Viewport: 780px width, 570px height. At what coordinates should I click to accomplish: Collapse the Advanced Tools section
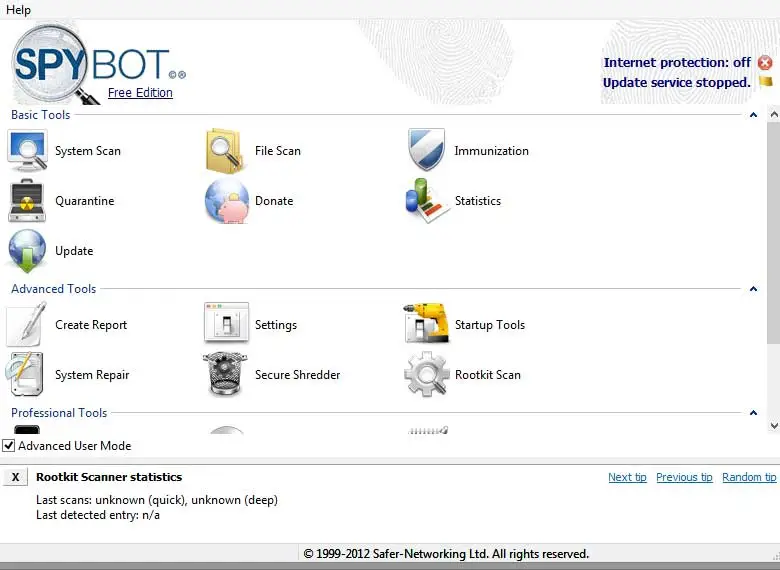[x=753, y=289]
